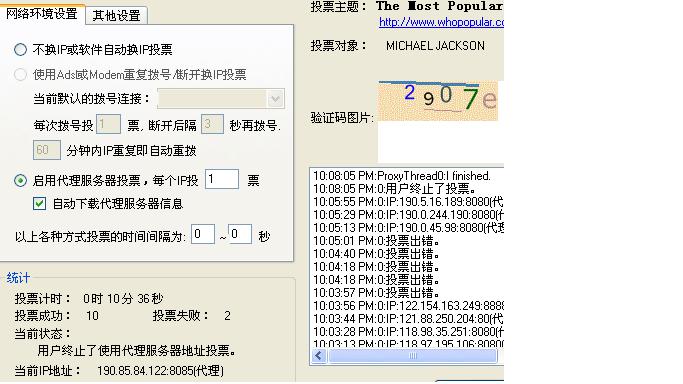Viewport: 683px width, 384px height.
Task: Expand the 当前默认的拨号连接 dropdown arrow
Action: (x=275, y=99)
